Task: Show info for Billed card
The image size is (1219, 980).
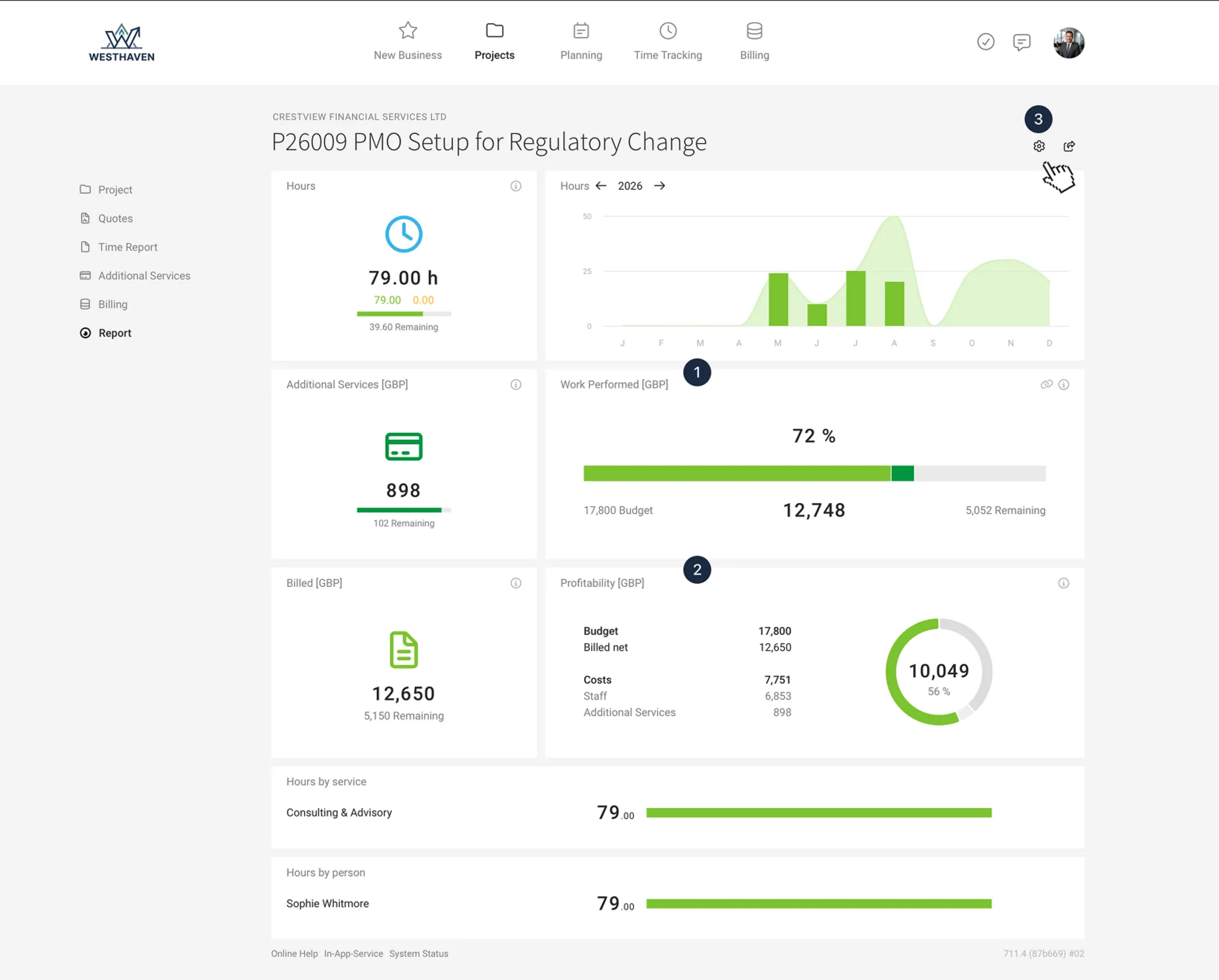Action: click(515, 583)
